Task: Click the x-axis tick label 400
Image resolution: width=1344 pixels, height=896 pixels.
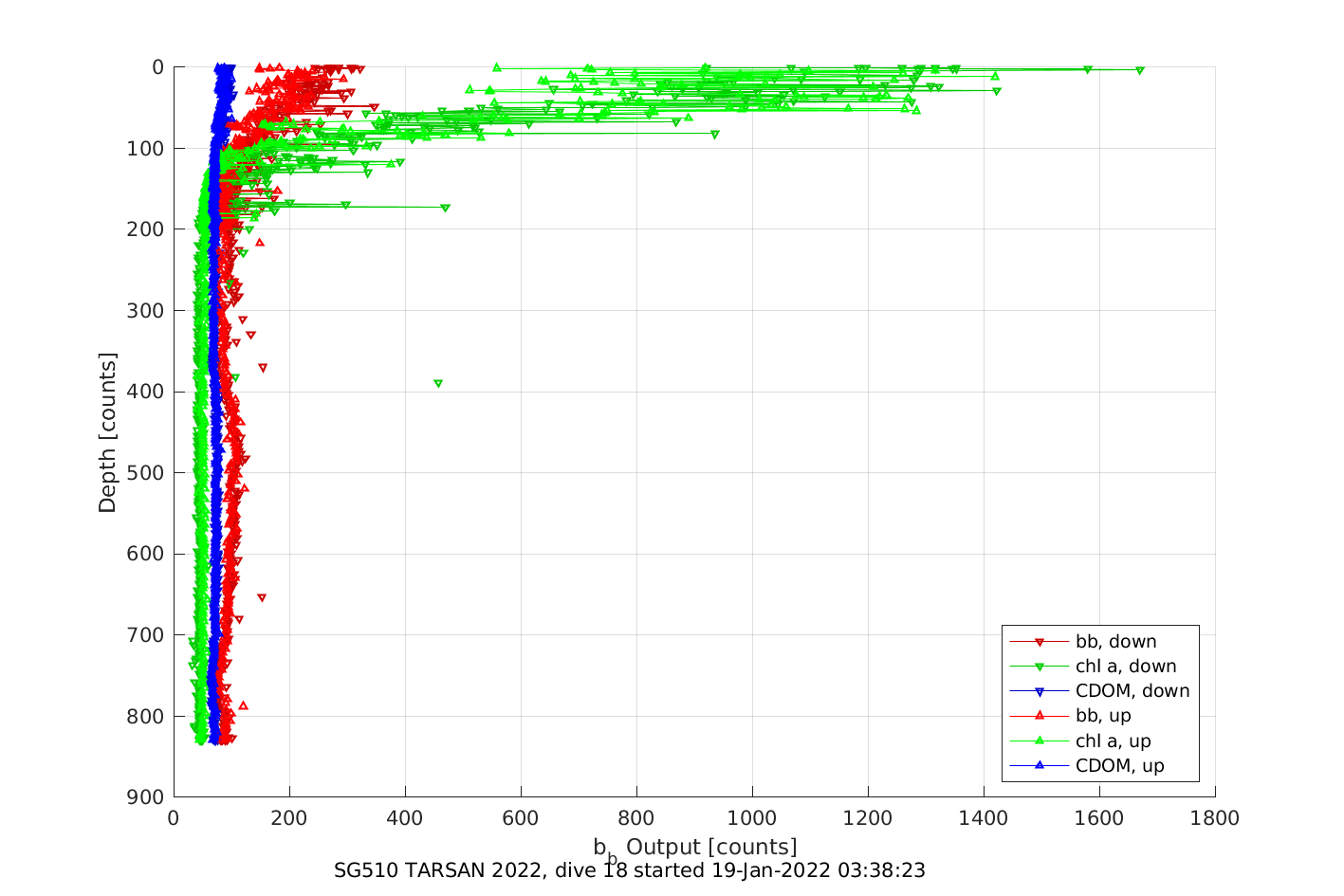Action: tap(405, 818)
